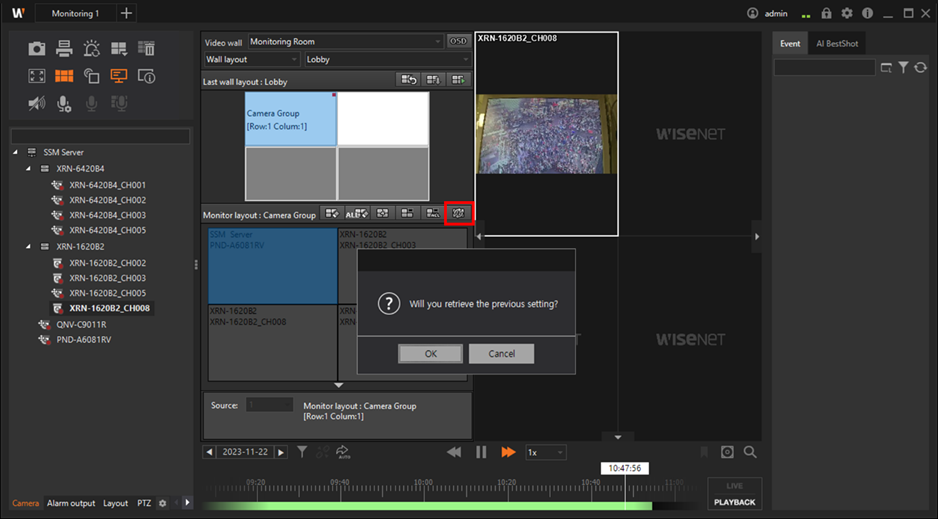Viewport: 938px width, 519px height.
Task: Click the green timeline bar near 10:00
Action: point(423,506)
